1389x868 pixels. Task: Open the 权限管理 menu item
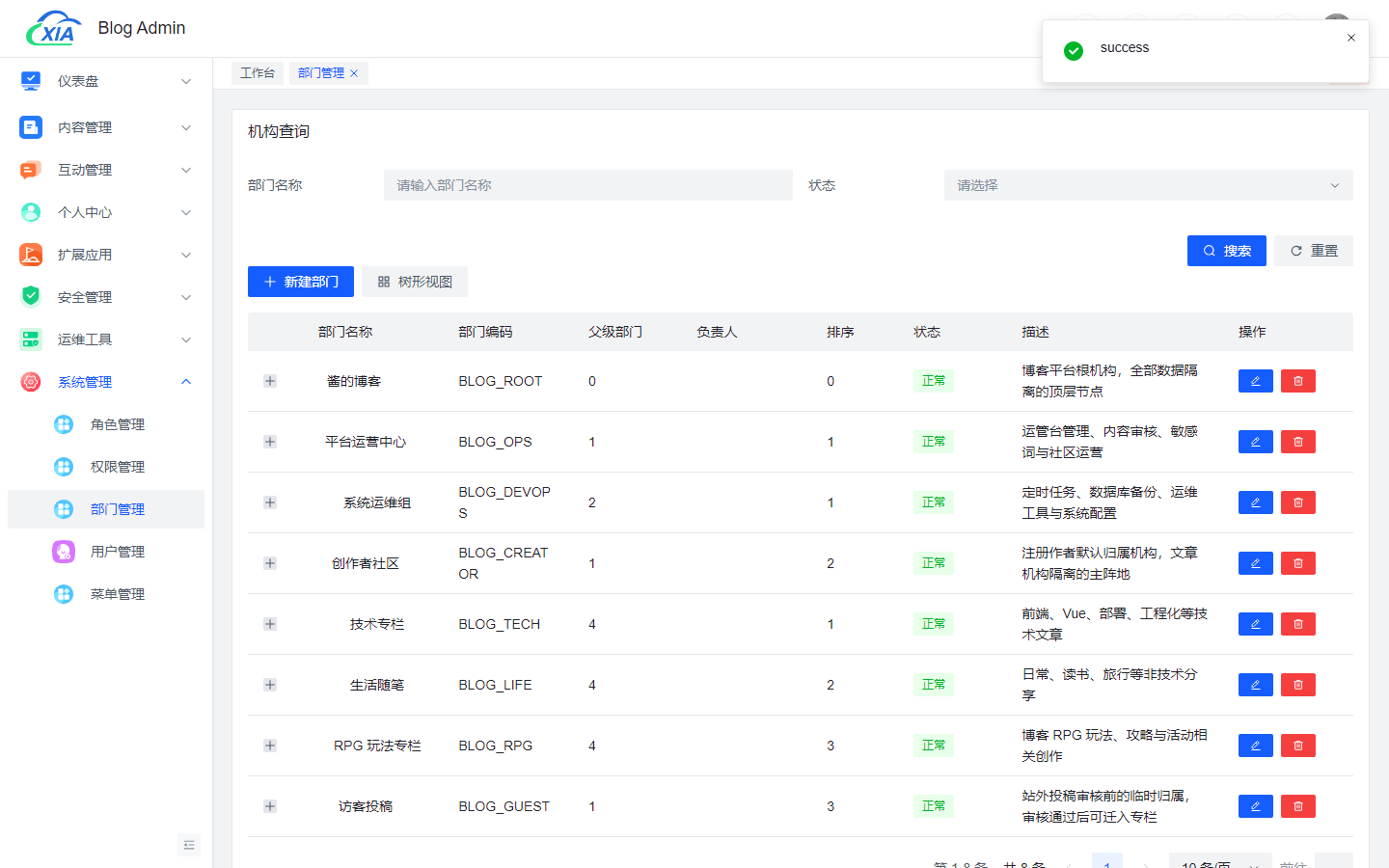pos(106,467)
